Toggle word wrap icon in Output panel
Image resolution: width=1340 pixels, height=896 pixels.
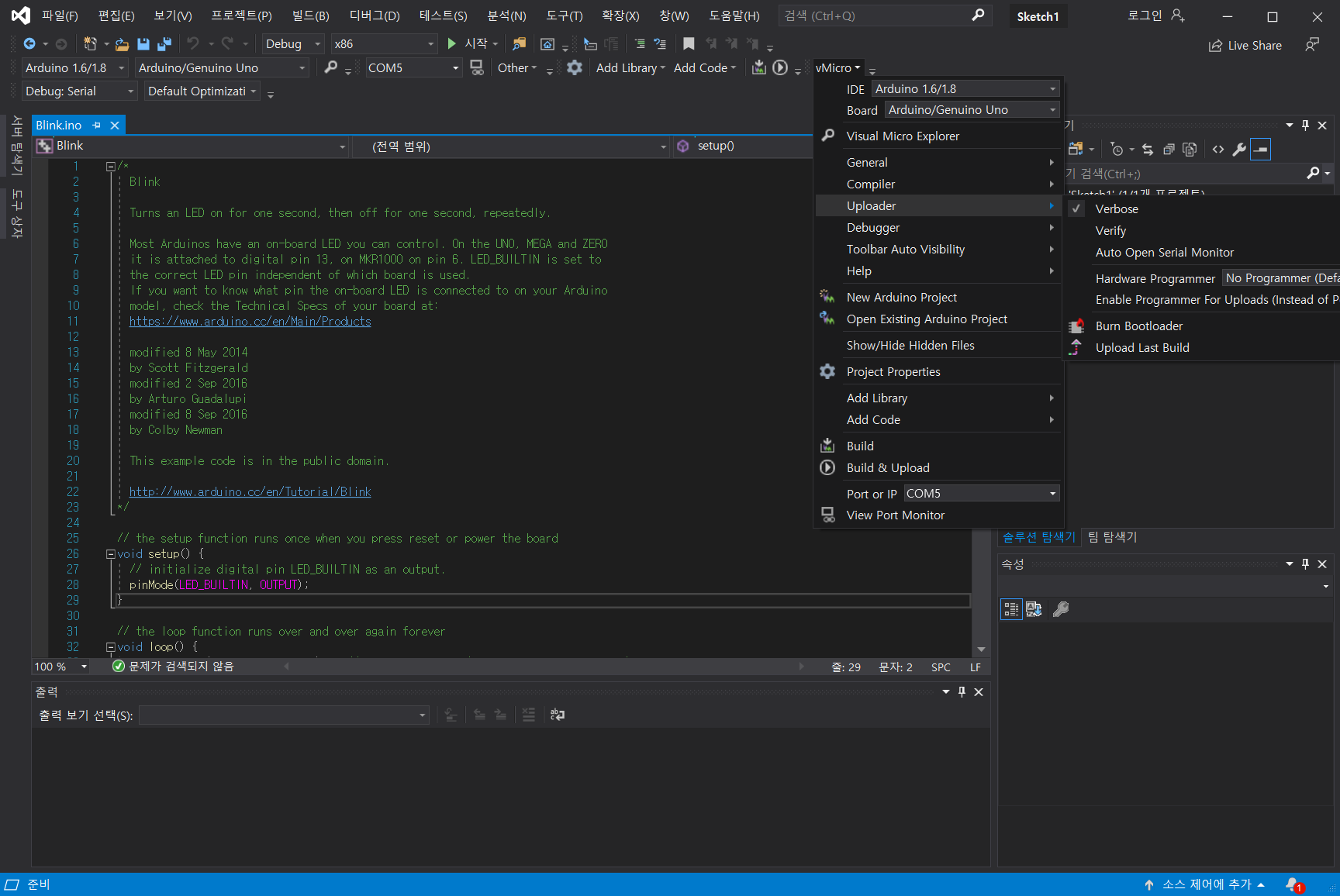558,715
